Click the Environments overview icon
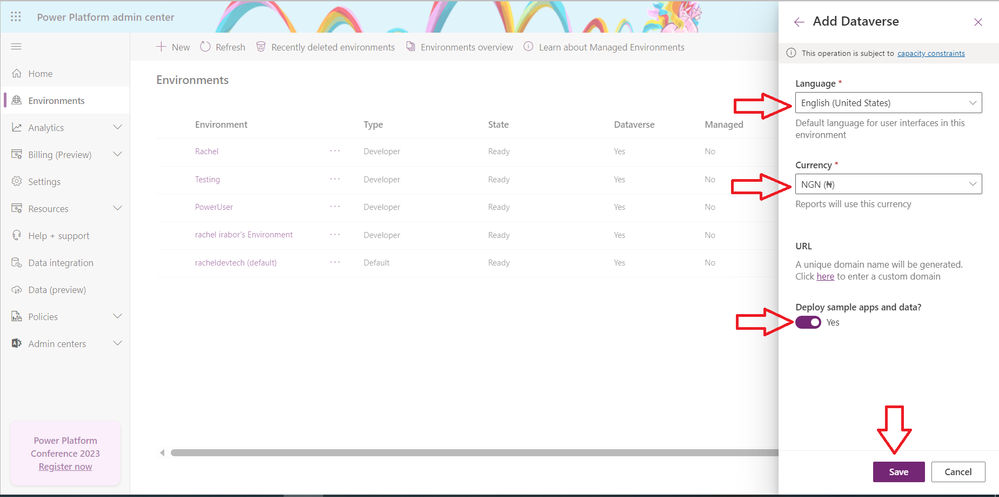Screen dimensions: 999x497 tap(410, 47)
